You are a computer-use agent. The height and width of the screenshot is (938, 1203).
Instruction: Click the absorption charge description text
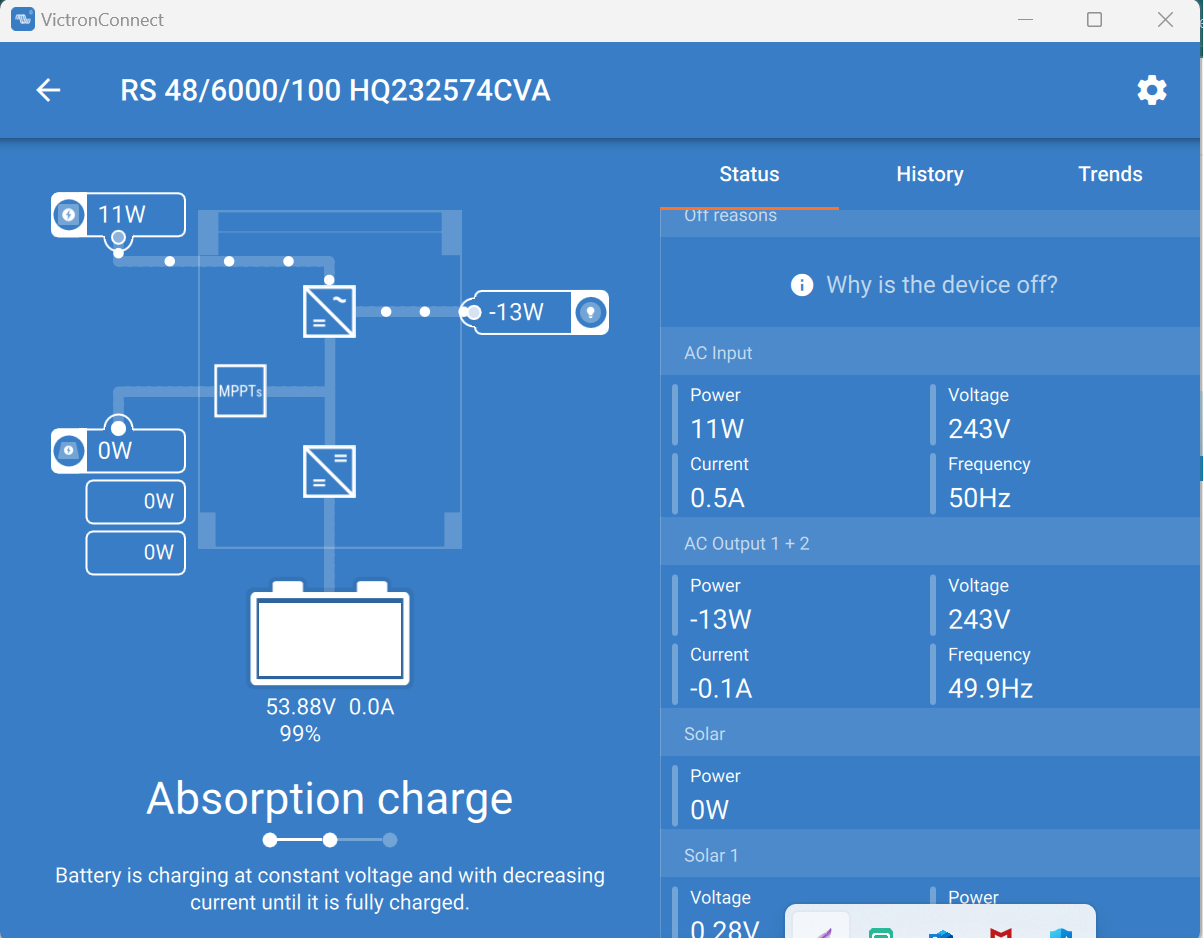[330, 889]
